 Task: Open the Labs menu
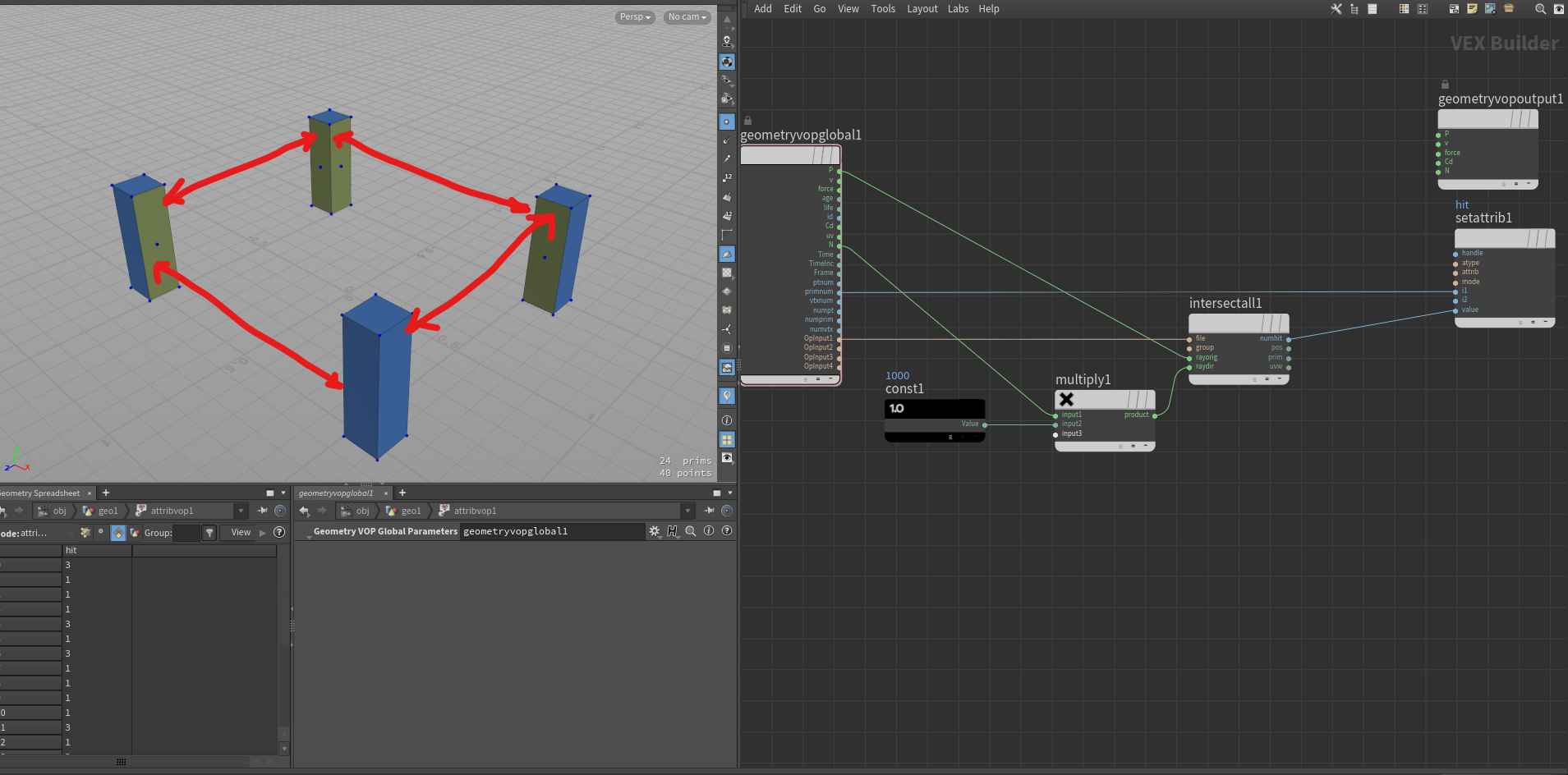point(958,9)
